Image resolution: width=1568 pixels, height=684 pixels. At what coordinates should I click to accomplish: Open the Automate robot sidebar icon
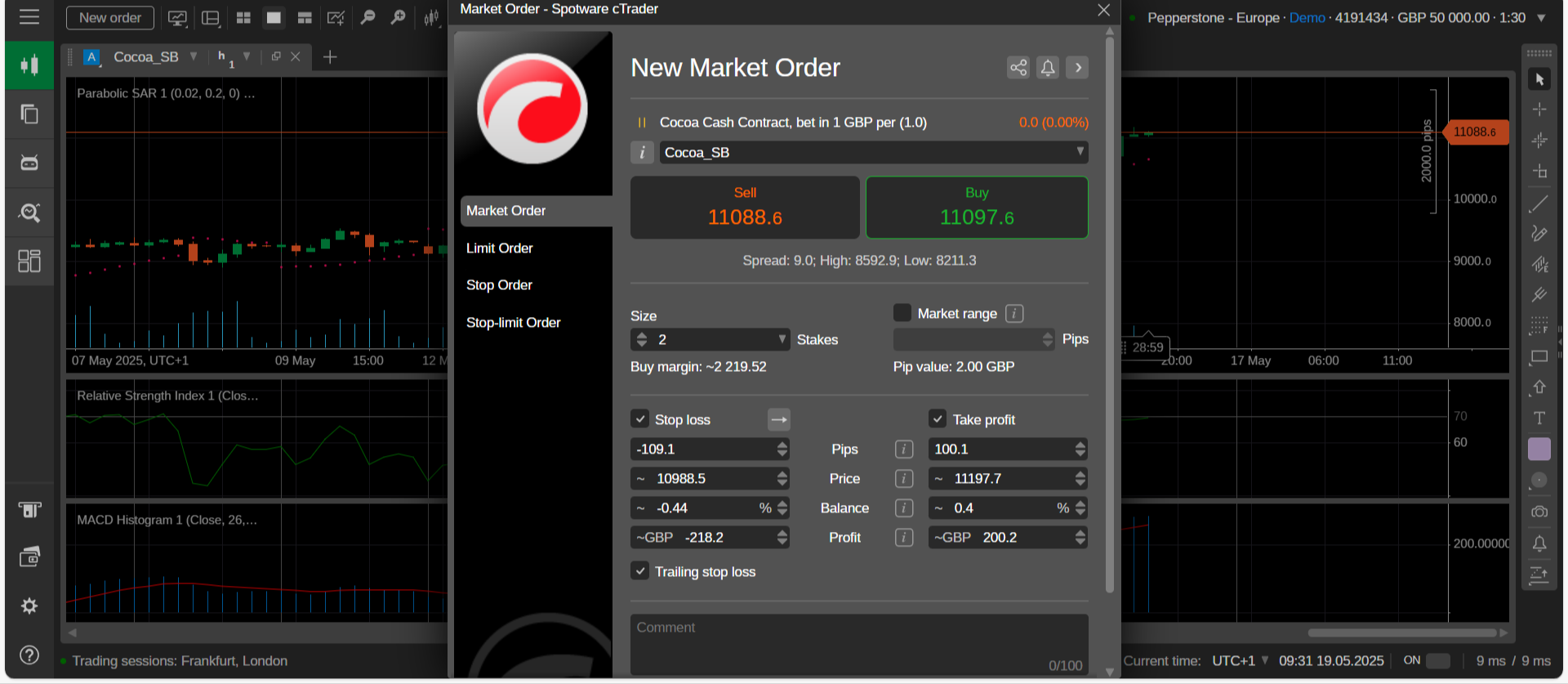pyautogui.click(x=29, y=163)
